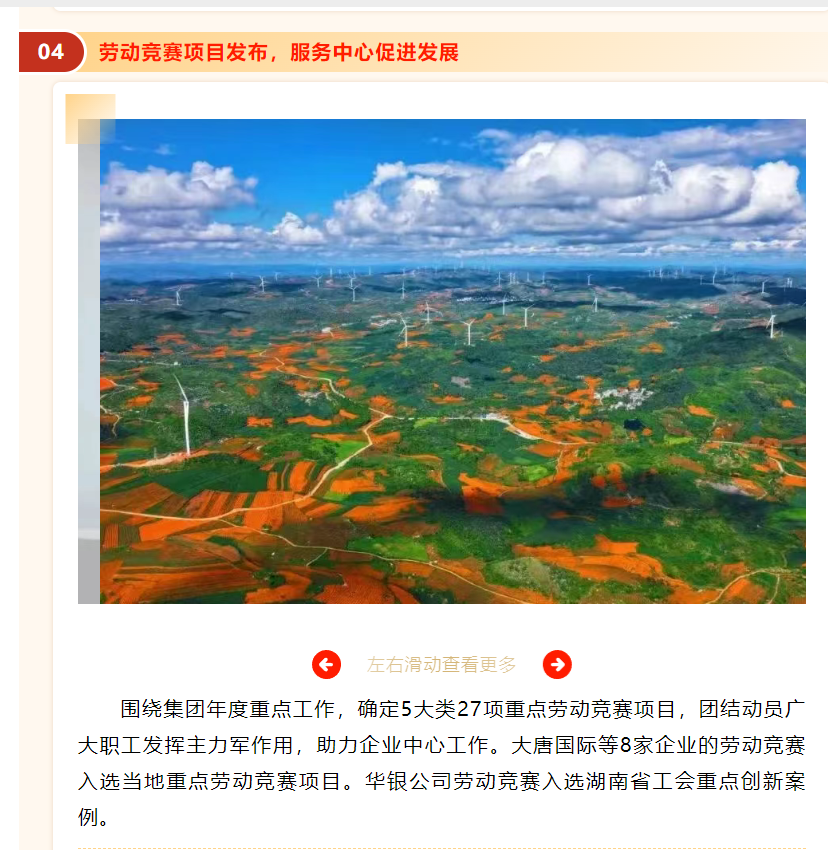Click the yellow decorative corner square above photo
Screen dimensions: 828x850
coord(90,118)
